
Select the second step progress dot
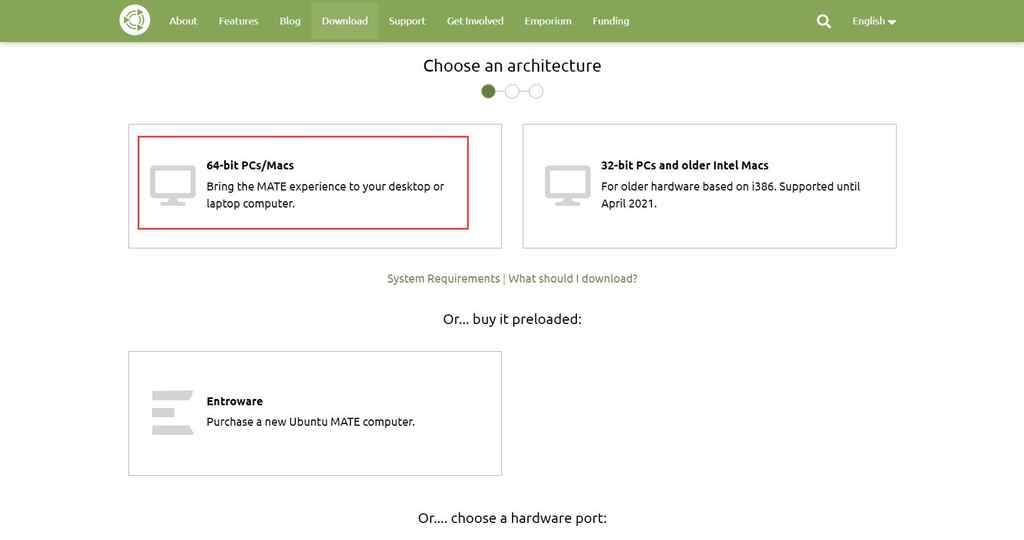512,91
